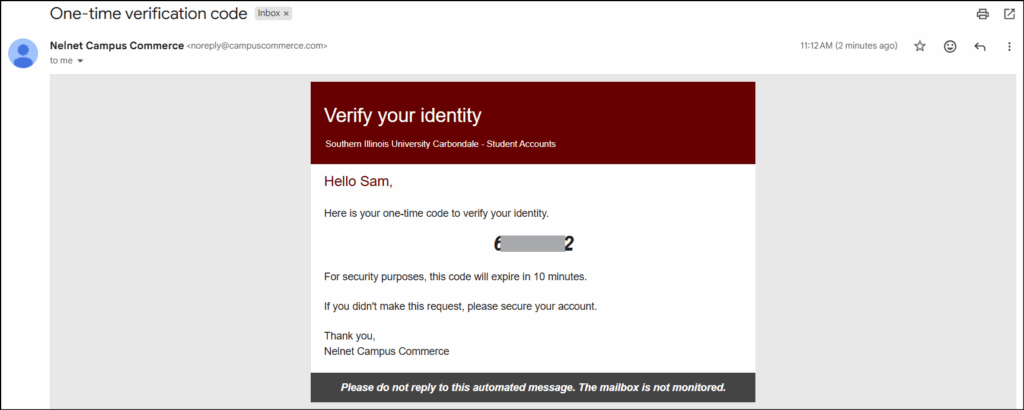The height and width of the screenshot is (410, 1024).
Task: Click the Inbox label tag
Action: (x=268, y=14)
